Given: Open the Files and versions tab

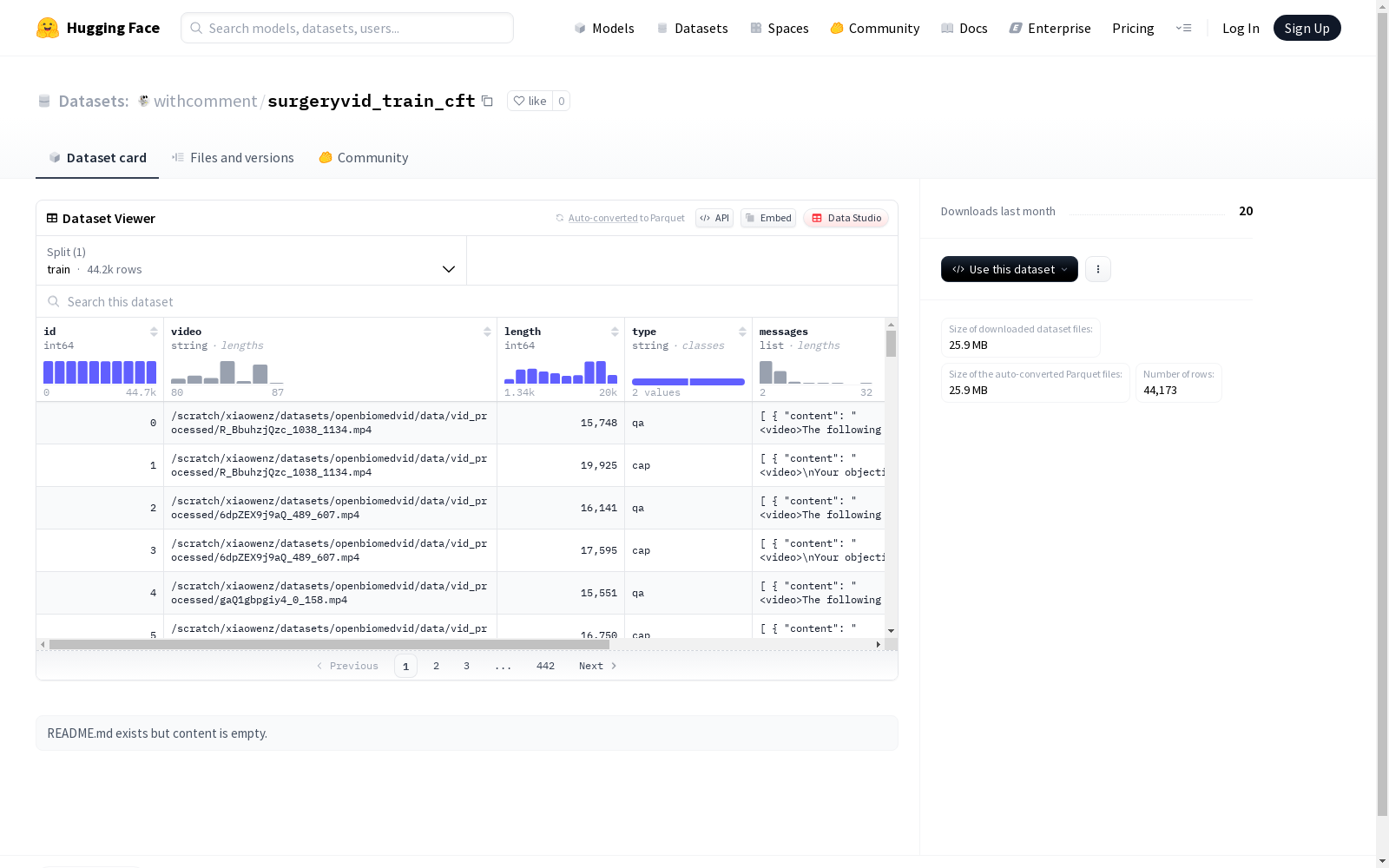Looking at the screenshot, I should [233, 157].
